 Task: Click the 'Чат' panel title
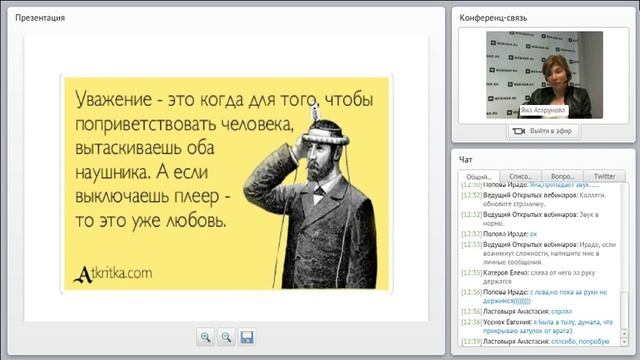(465, 160)
